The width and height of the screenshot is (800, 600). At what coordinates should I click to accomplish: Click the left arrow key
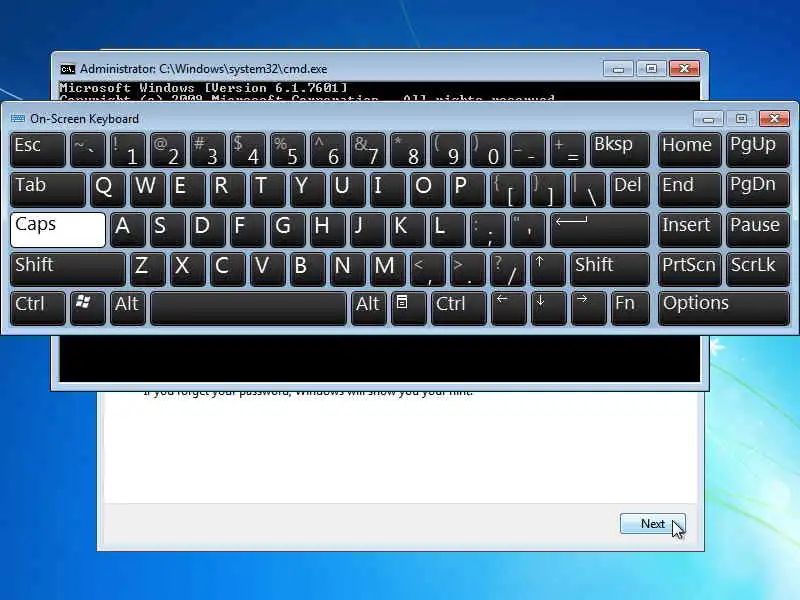click(x=508, y=308)
